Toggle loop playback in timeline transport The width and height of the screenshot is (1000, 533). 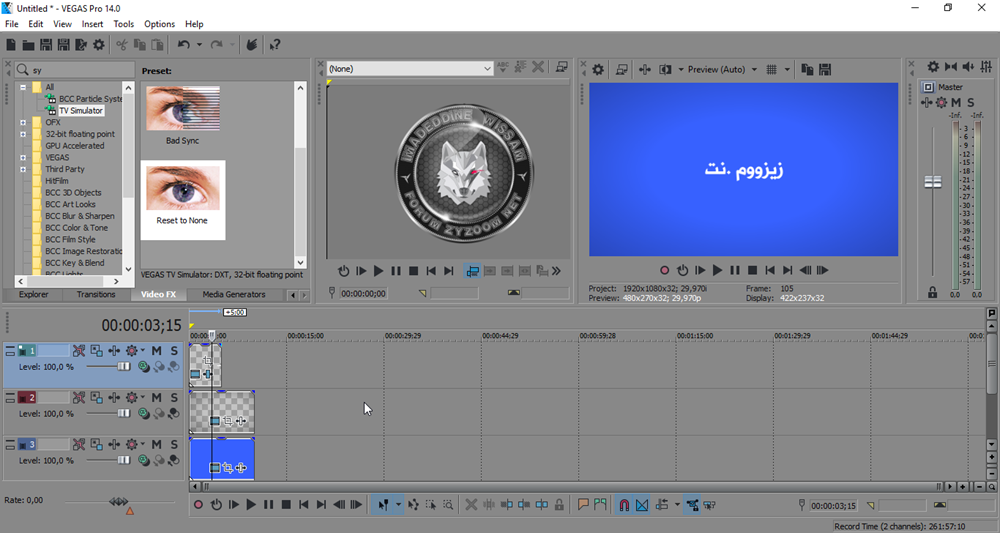click(216, 505)
